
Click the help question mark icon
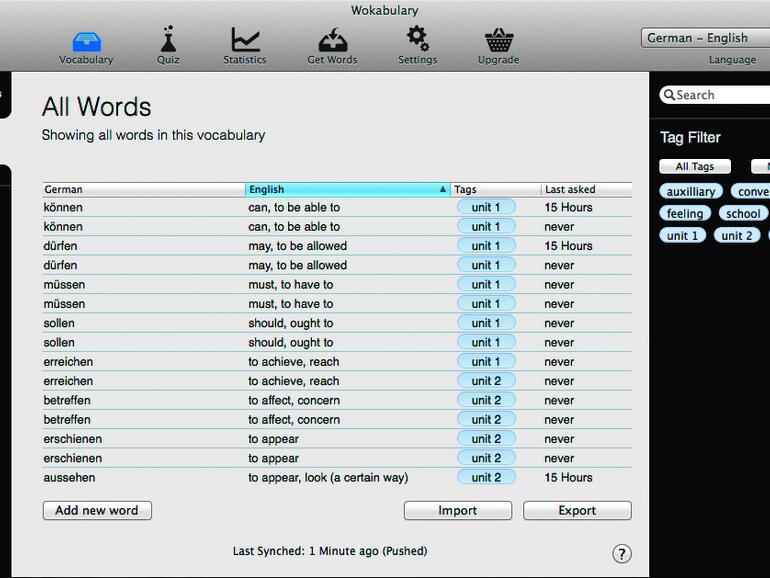(x=622, y=554)
